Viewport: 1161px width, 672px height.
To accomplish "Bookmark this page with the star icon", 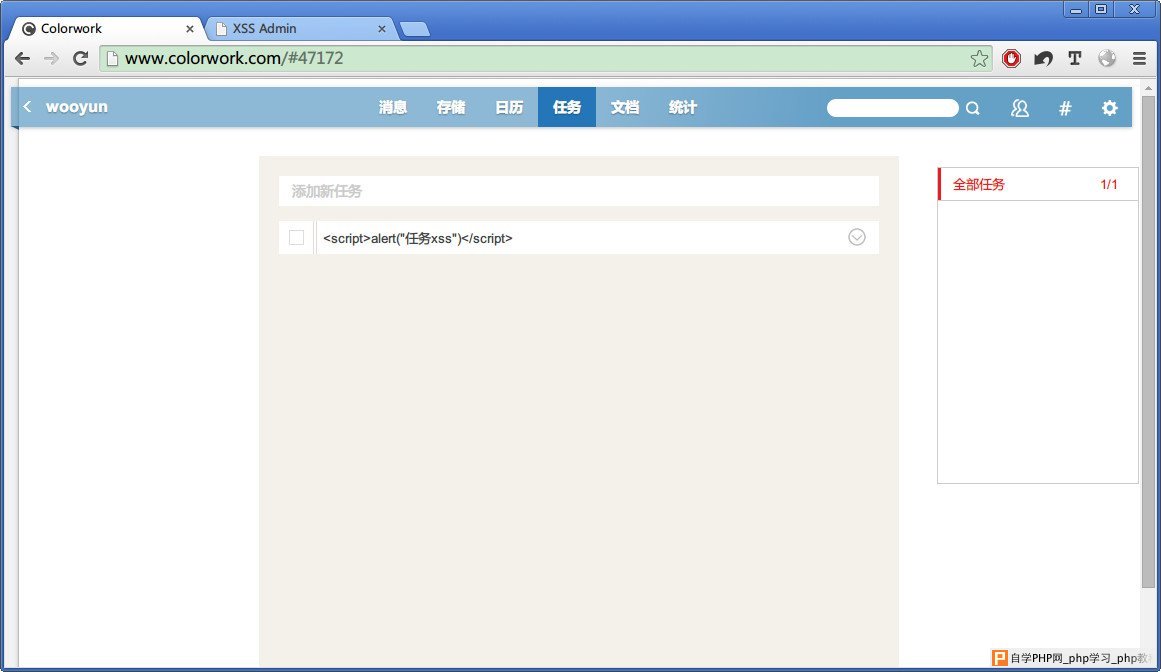I will point(979,58).
